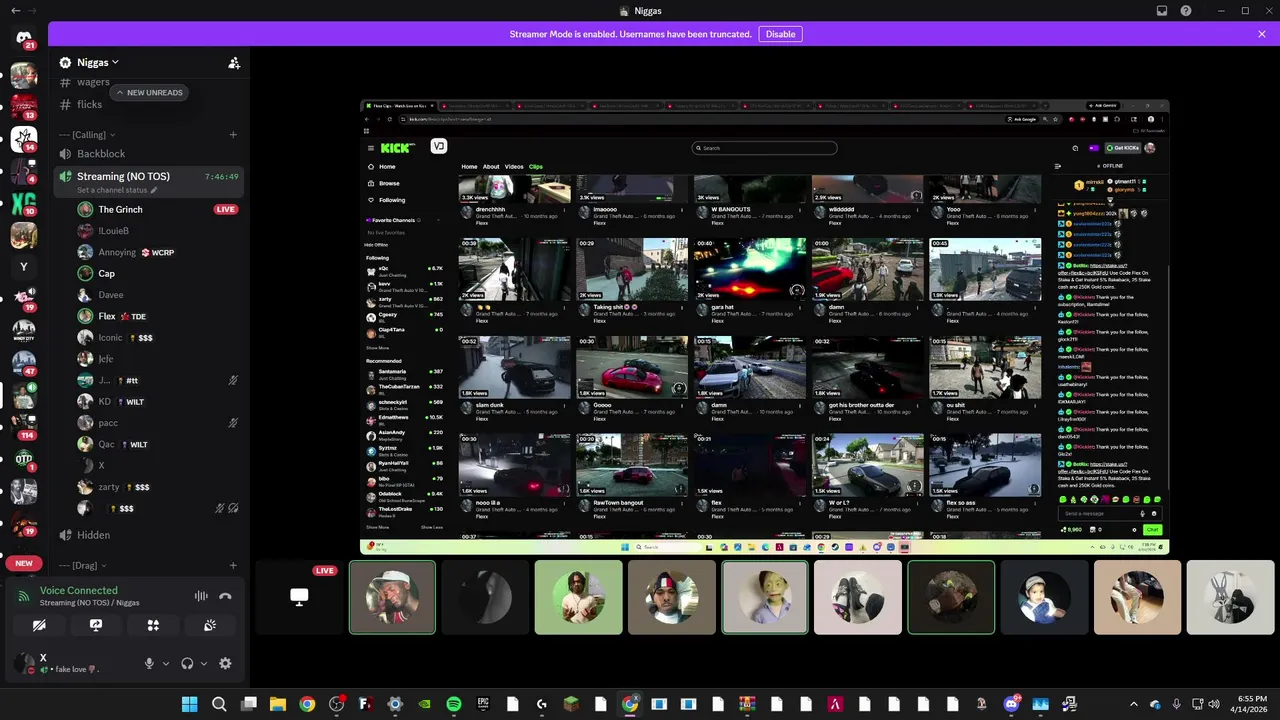Deafen with the headphones icon

(187, 663)
